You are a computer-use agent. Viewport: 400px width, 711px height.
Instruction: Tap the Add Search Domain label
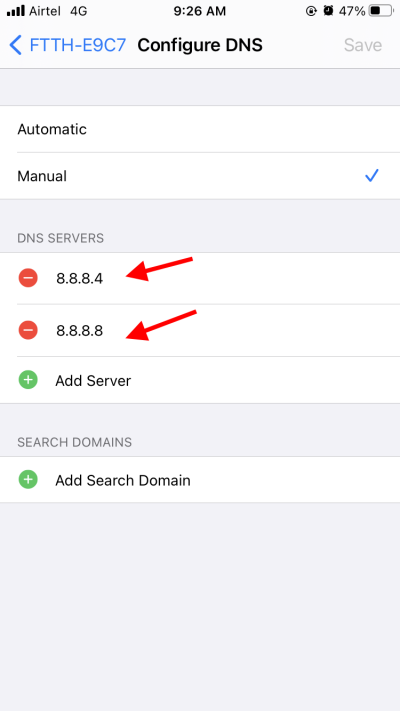tap(123, 480)
